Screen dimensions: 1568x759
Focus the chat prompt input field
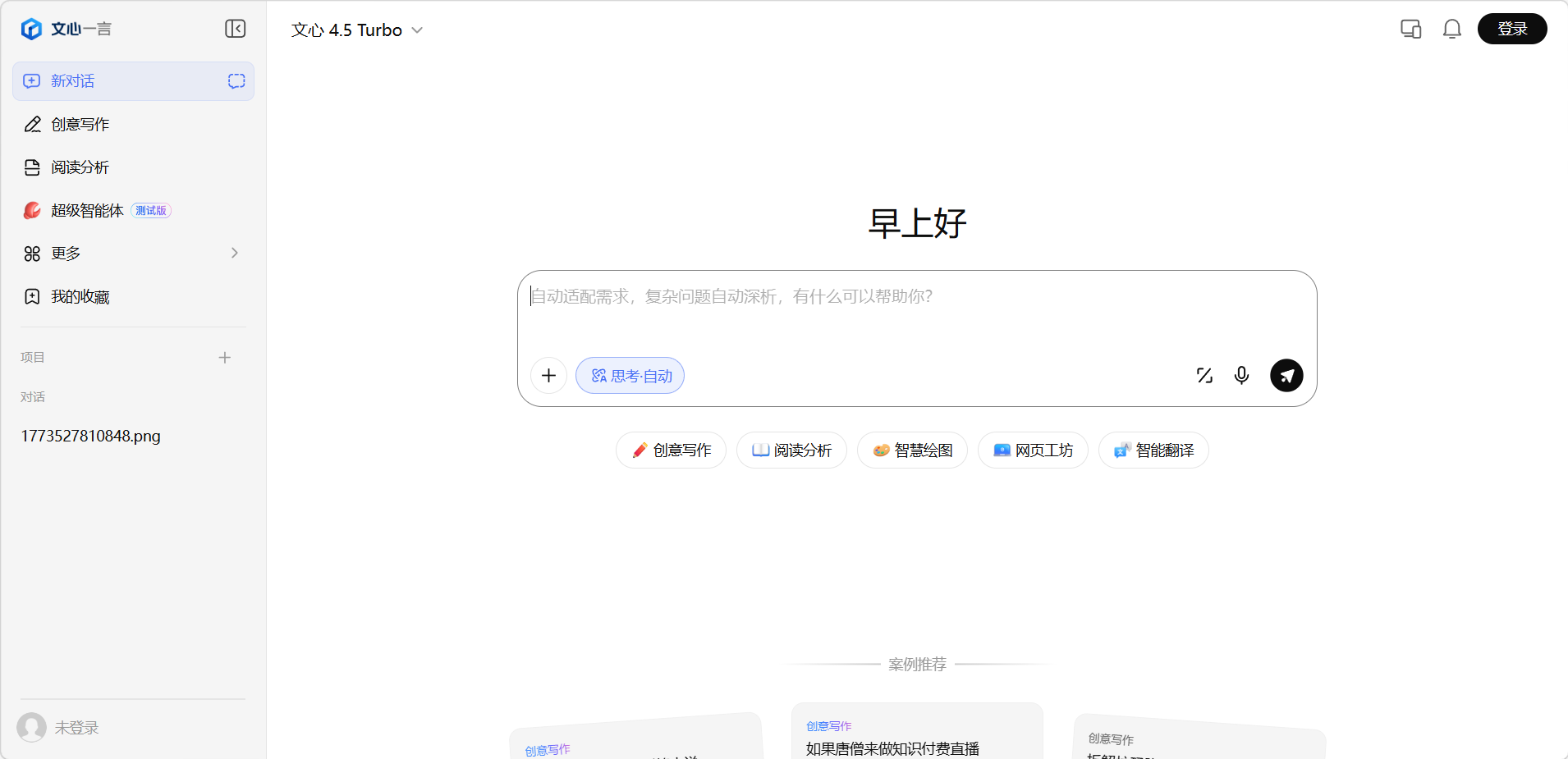pos(915,312)
